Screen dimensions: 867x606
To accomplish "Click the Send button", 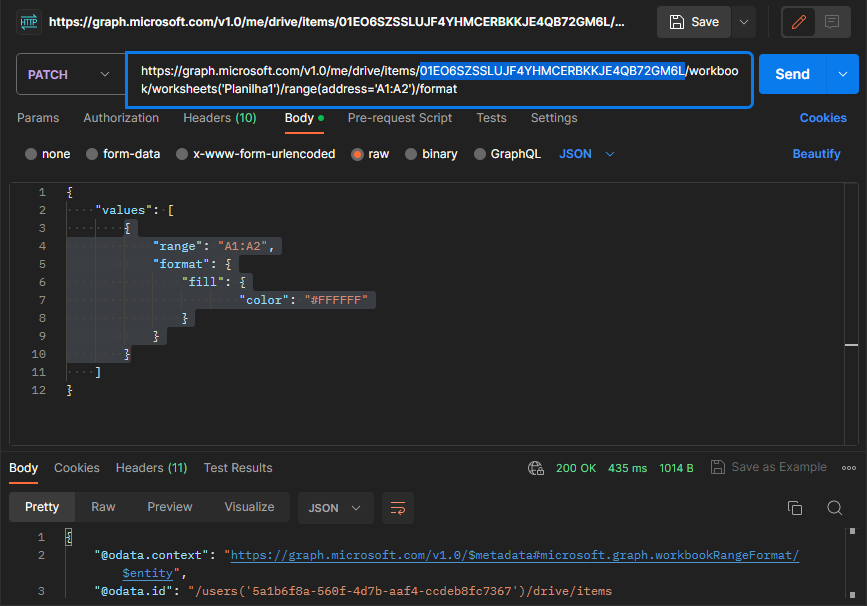I will coord(792,74).
